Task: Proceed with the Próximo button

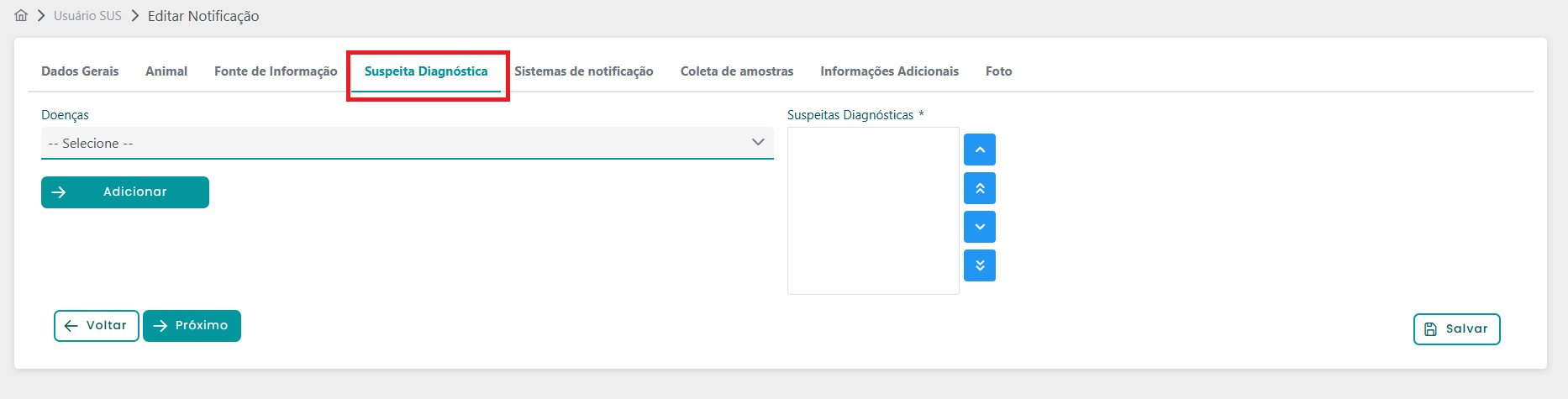Action: pos(192,326)
